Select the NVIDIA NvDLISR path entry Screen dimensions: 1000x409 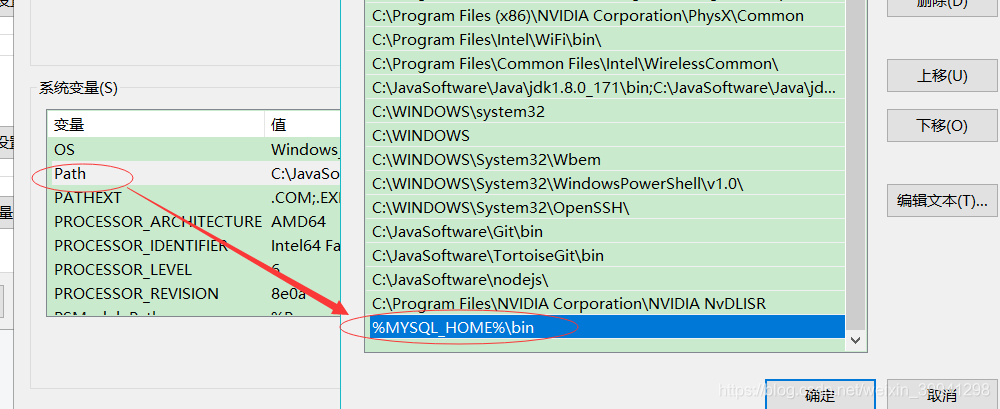pyautogui.click(x=607, y=304)
